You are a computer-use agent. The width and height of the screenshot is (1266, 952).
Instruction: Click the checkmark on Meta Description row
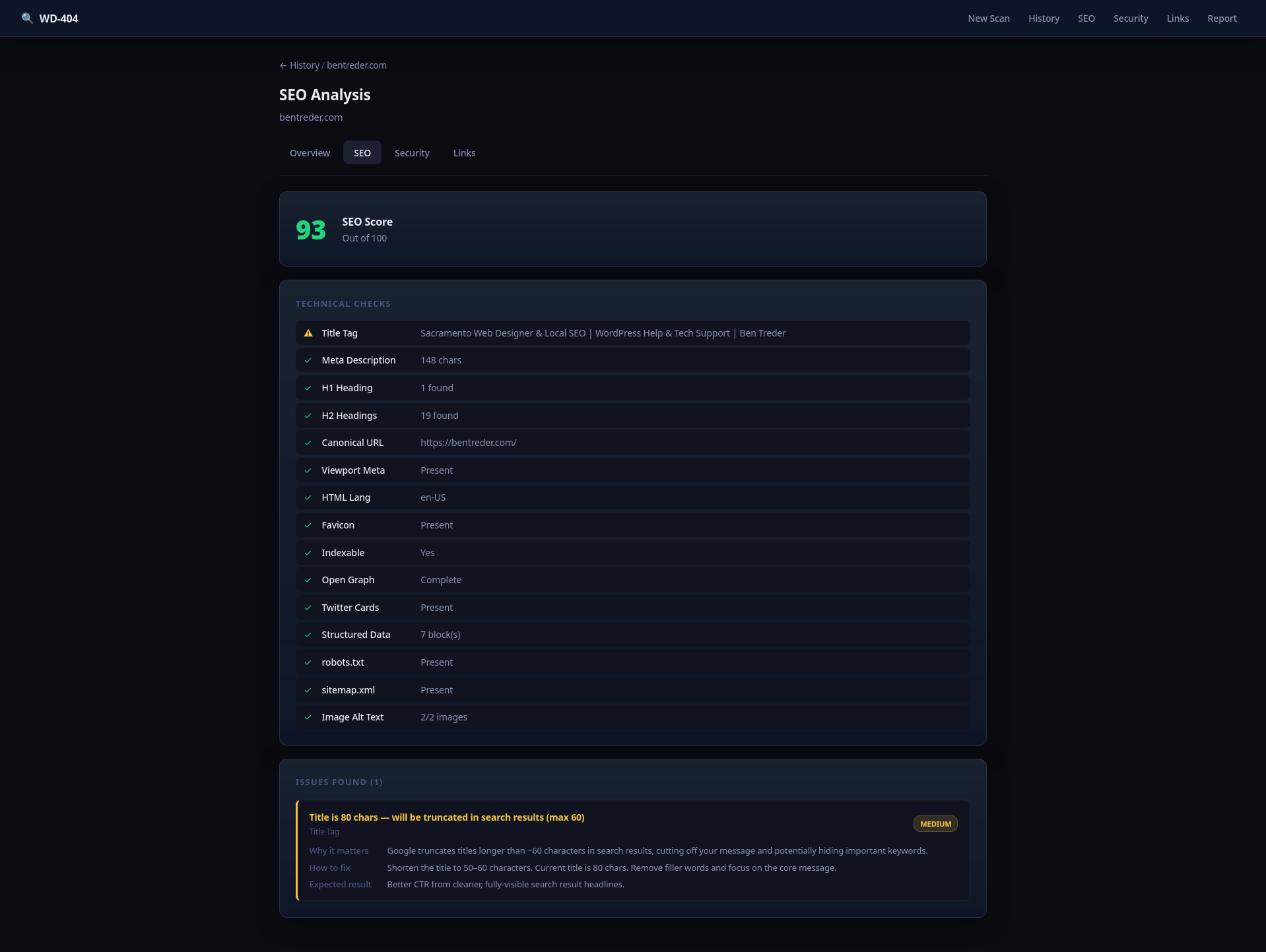308,360
